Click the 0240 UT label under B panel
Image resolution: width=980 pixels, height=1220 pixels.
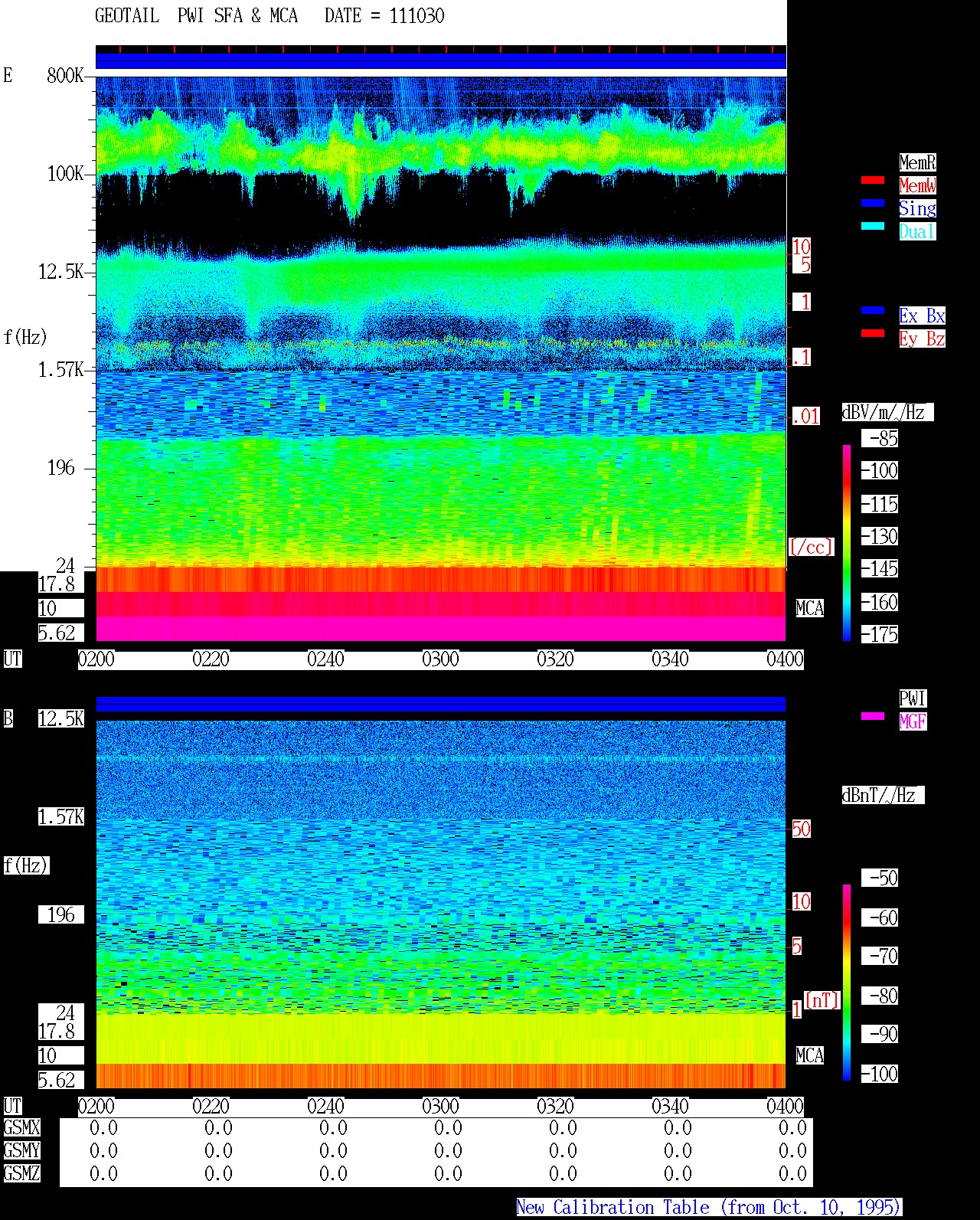coord(325,1107)
